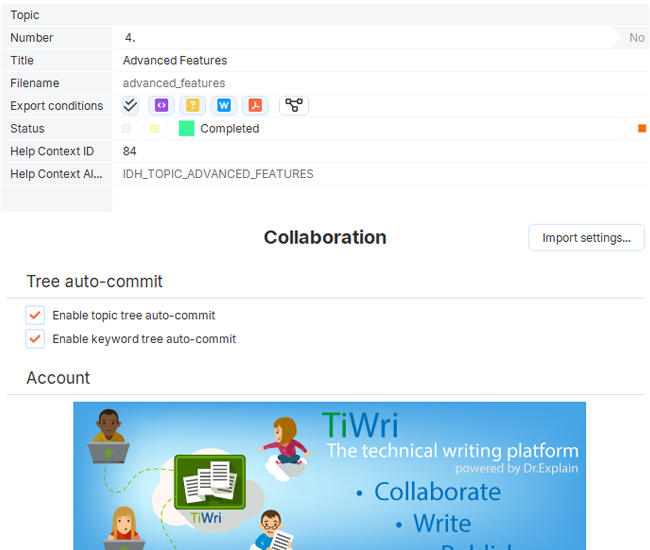Click the Account section heading
Image resolution: width=650 pixels, height=550 pixels.
pyautogui.click(x=58, y=378)
